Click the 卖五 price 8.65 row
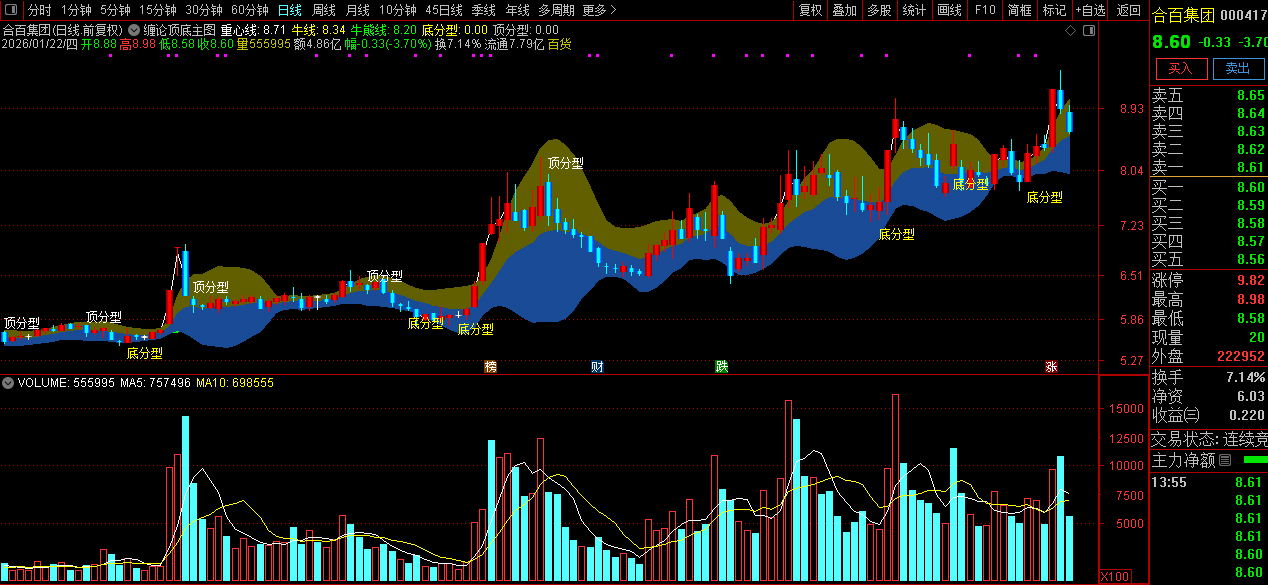The width and height of the screenshot is (1268, 585). pyautogui.click(x=1209, y=96)
